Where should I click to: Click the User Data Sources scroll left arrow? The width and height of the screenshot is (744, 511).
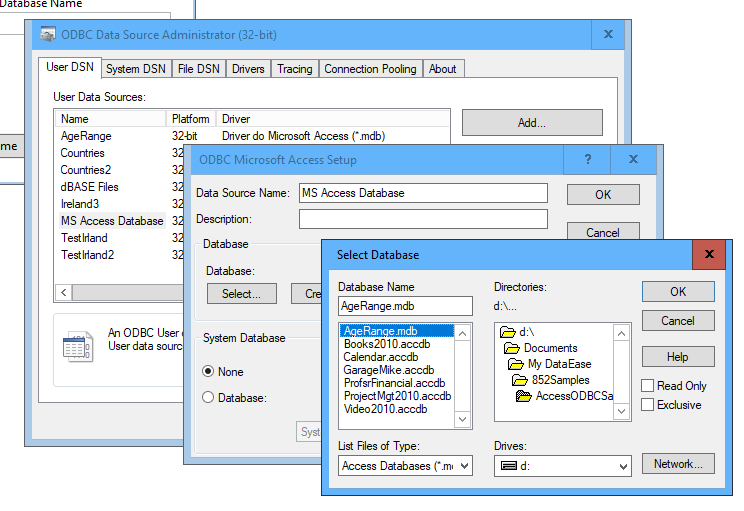pos(64,293)
